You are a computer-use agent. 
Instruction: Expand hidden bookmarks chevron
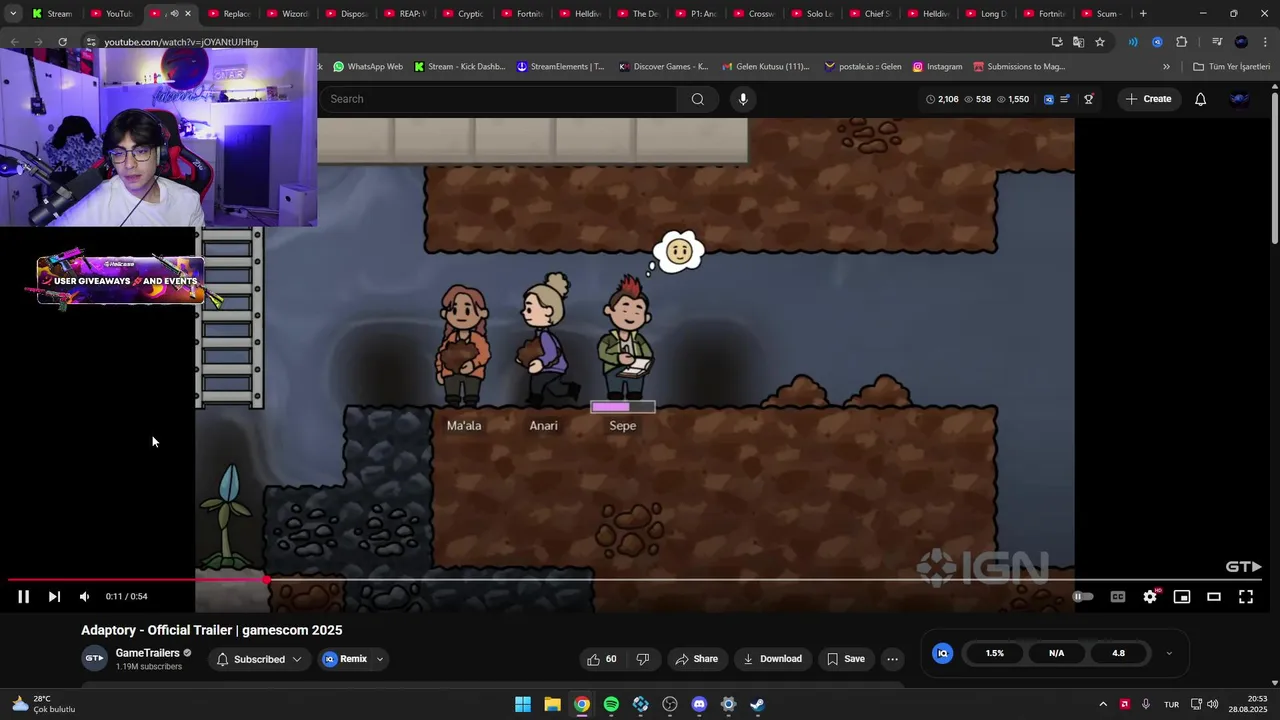1166,67
